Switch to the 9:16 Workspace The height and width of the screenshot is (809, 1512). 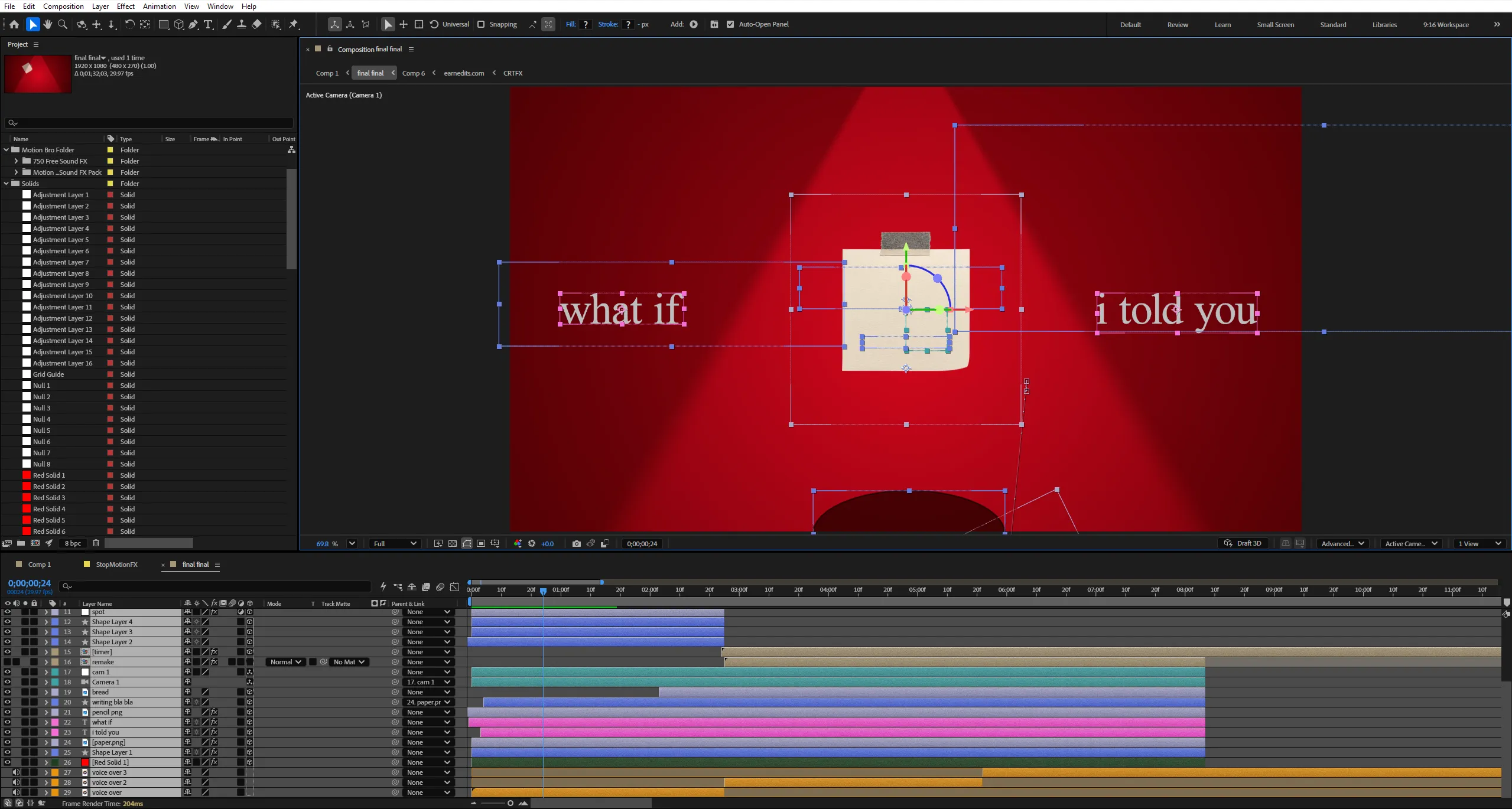(x=1445, y=25)
